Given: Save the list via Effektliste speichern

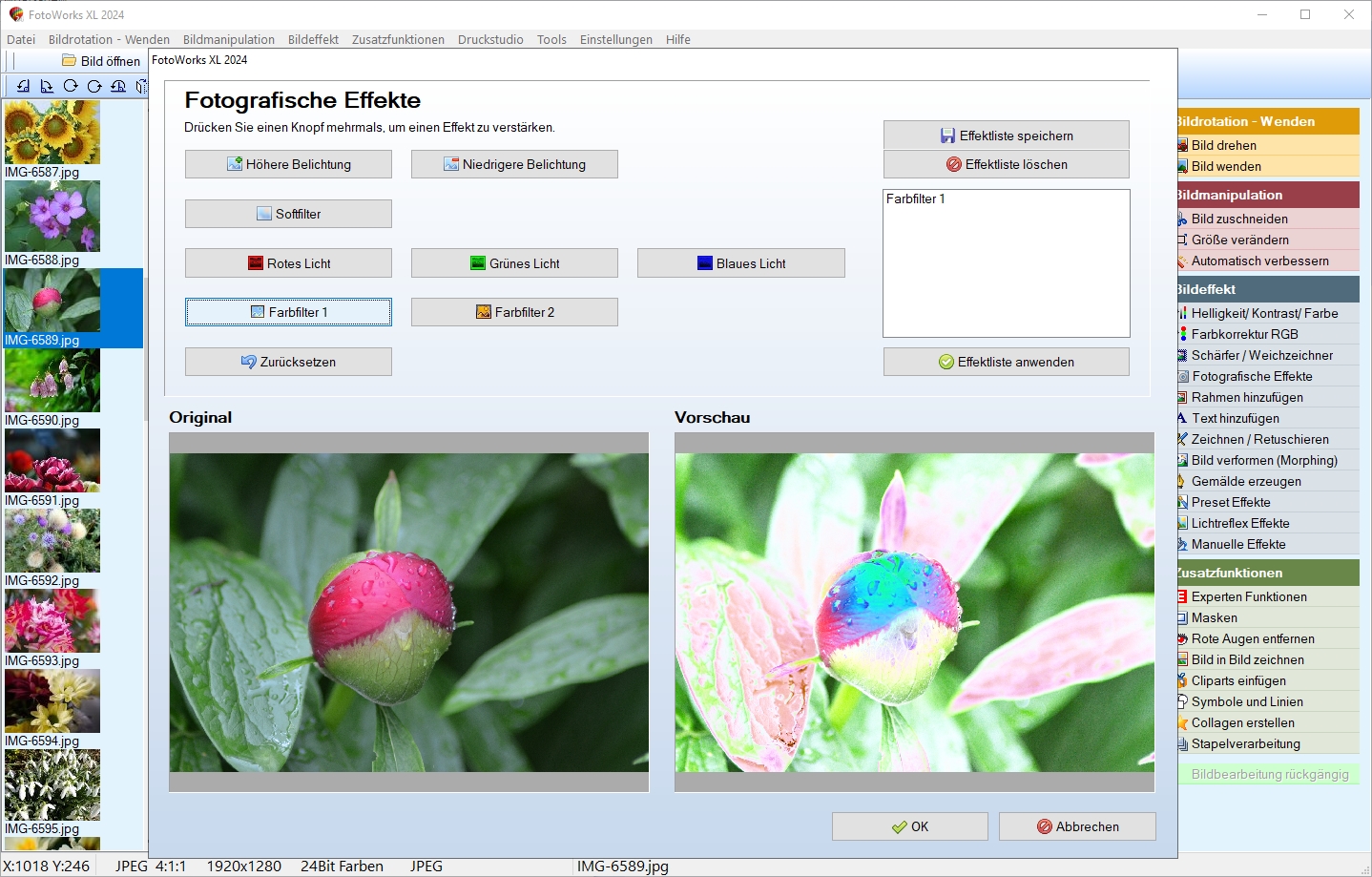Looking at the screenshot, I should 1006,136.
